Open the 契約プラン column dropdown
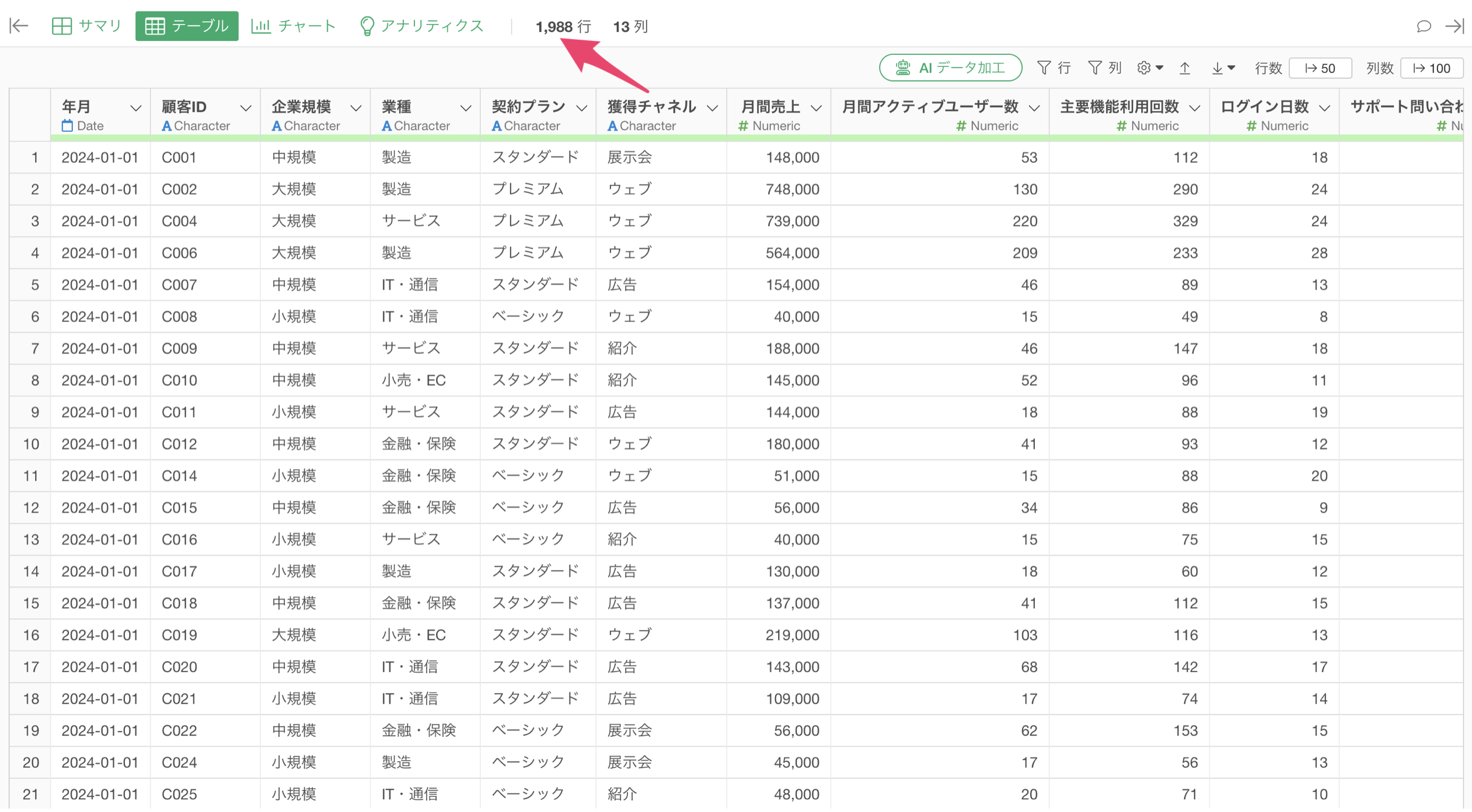1472x812 pixels. 581,108
